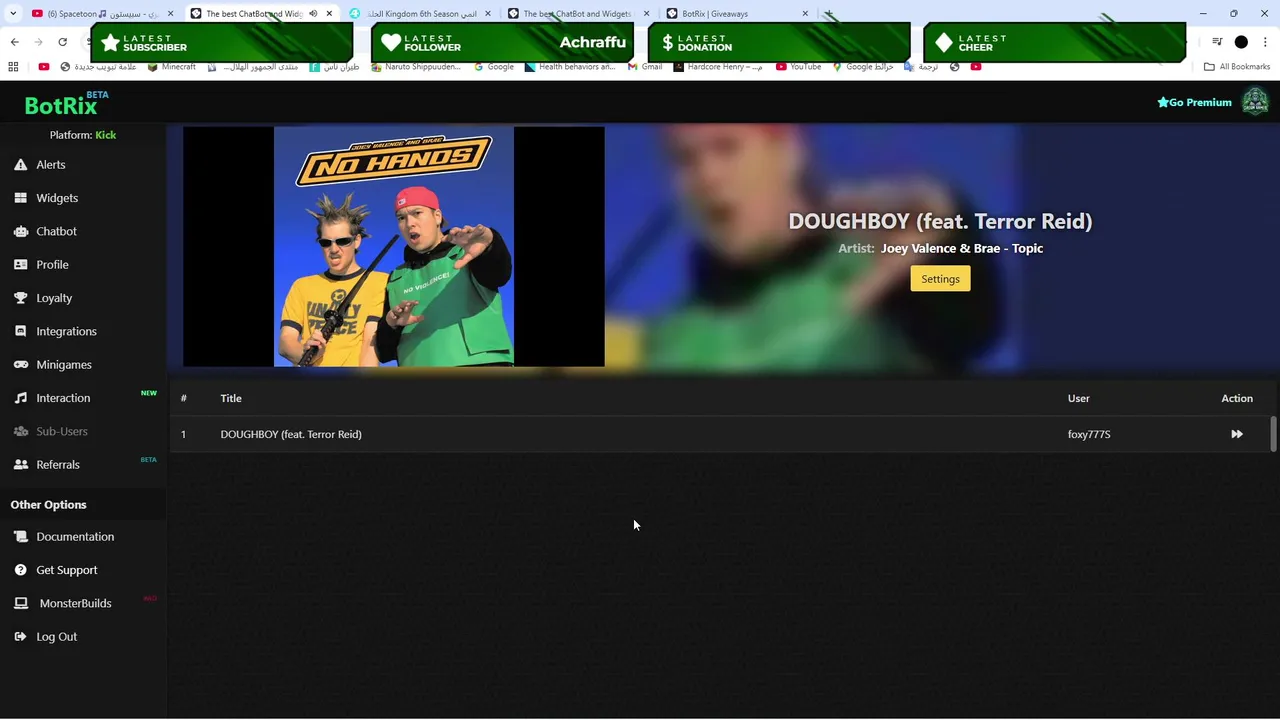Open a new browser tab

click(x=828, y=14)
